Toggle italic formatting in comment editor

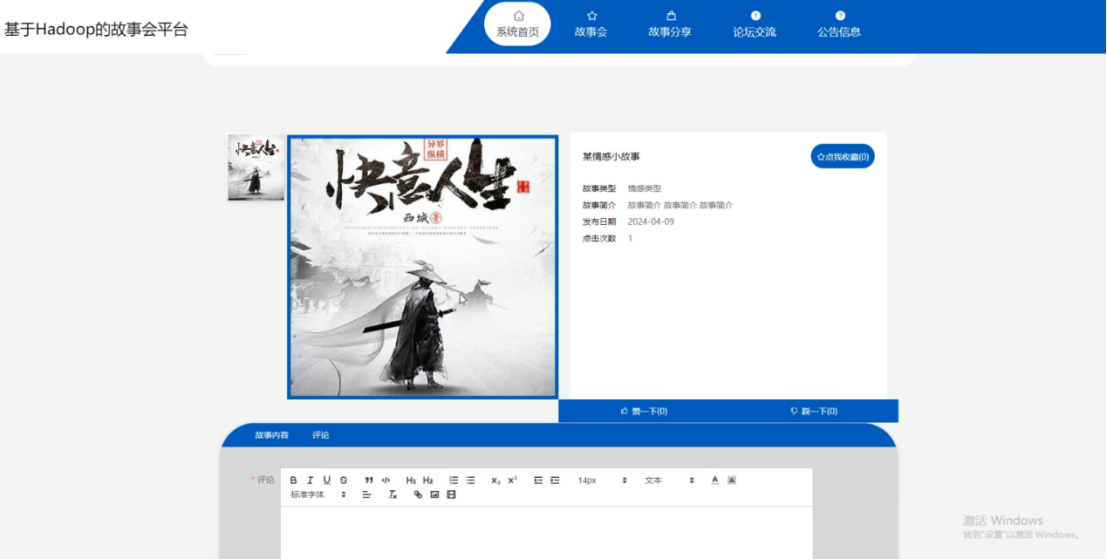coord(310,480)
